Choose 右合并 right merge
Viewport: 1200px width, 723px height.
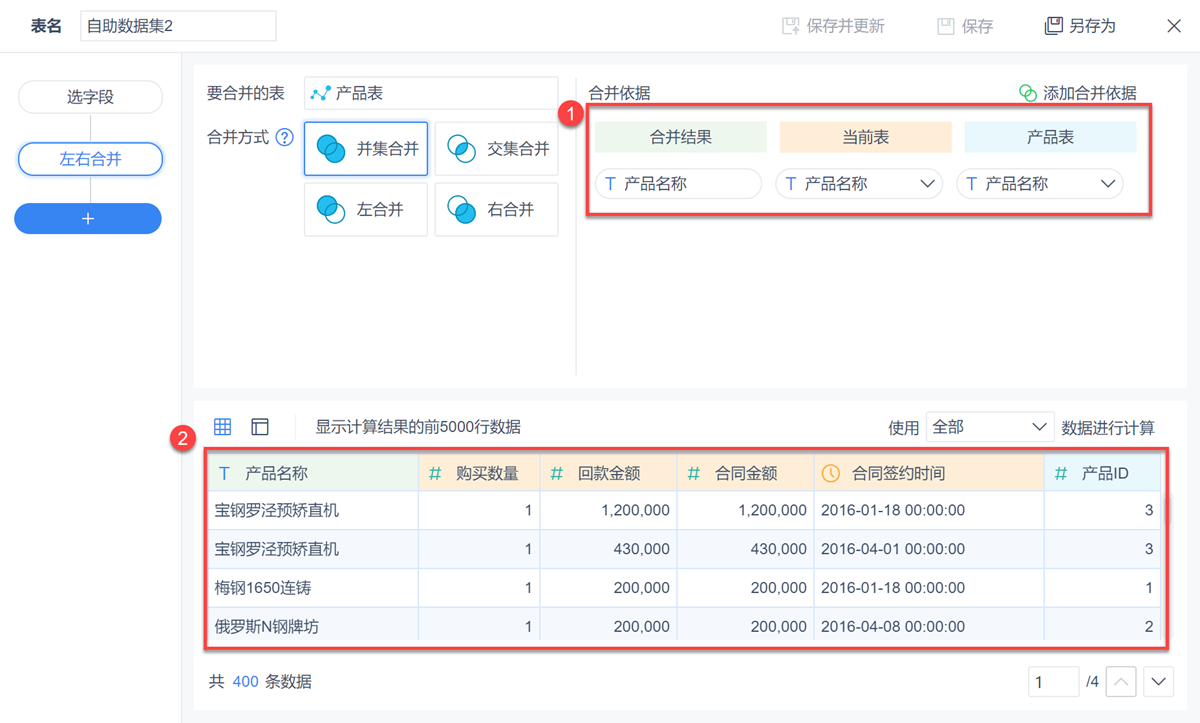tap(497, 210)
